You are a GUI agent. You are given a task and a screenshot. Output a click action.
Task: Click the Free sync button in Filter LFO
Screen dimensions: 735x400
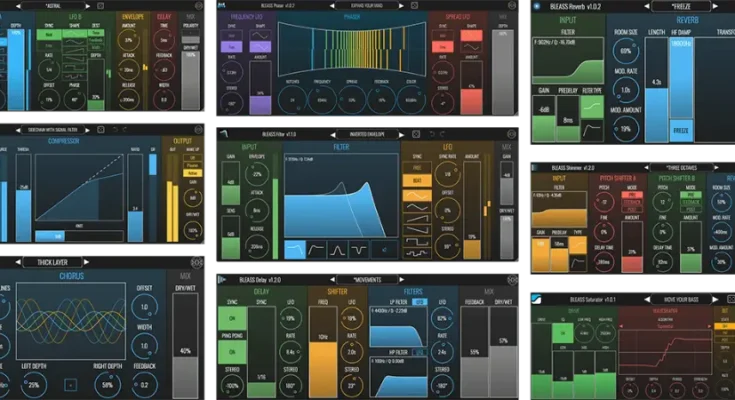[x=416, y=167]
